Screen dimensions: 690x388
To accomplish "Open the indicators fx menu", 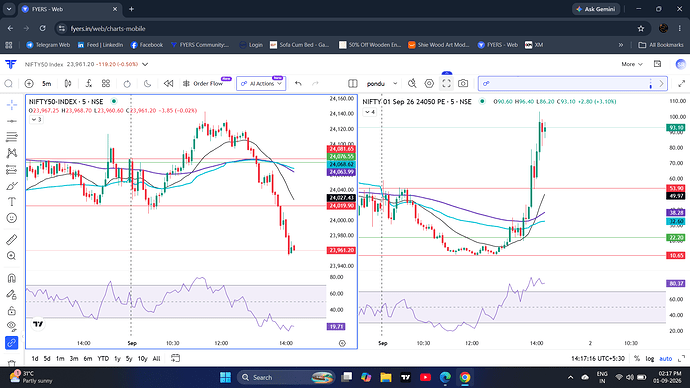I will click(x=88, y=84).
